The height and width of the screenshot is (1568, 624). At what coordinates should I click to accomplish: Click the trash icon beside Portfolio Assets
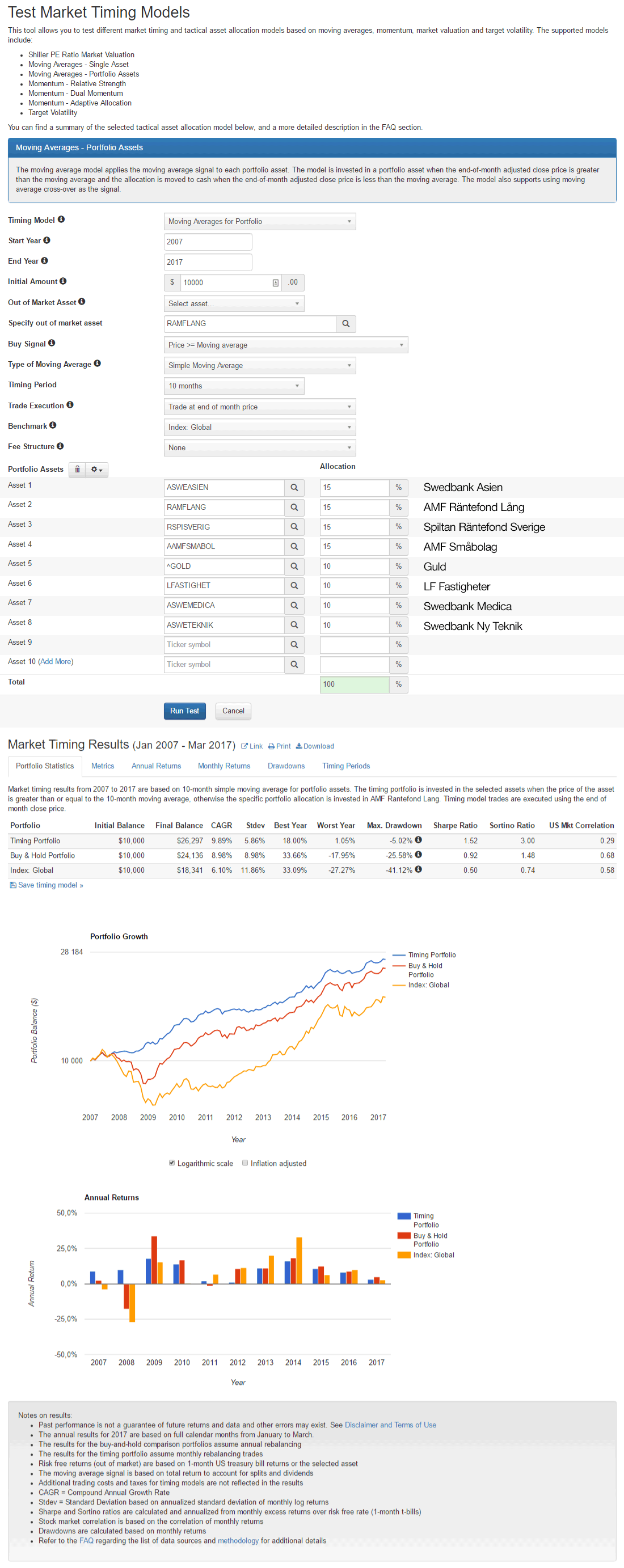click(x=77, y=470)
